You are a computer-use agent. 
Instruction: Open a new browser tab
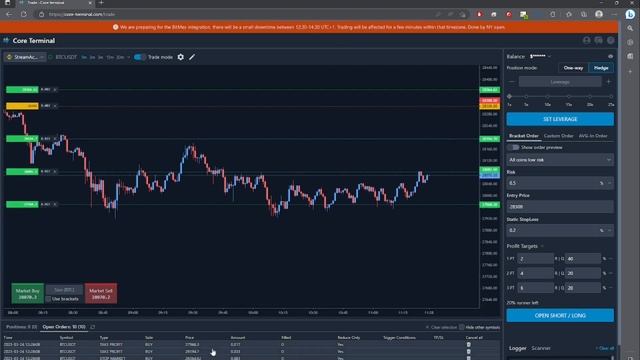click(101, 3)
